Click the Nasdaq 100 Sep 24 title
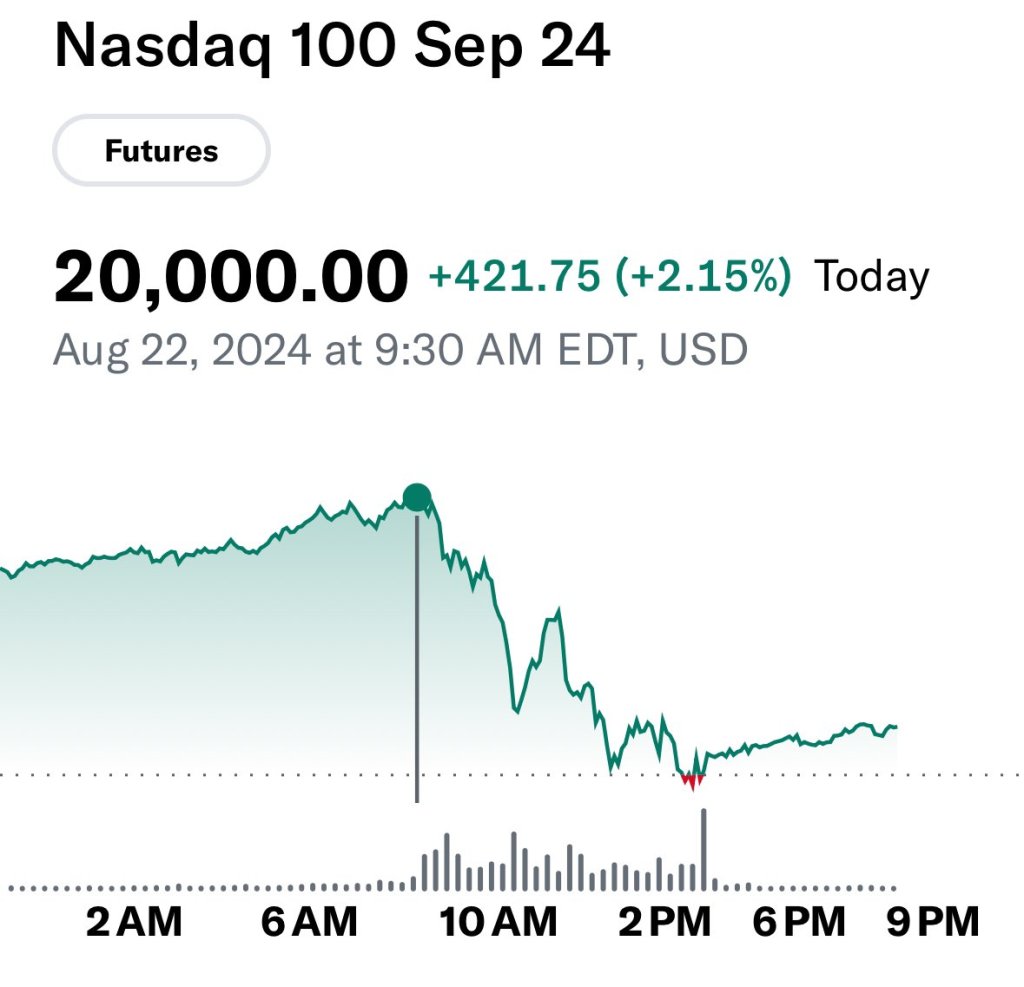Image resolution: width=1024 pixels, height=987 pixels. 332,47
